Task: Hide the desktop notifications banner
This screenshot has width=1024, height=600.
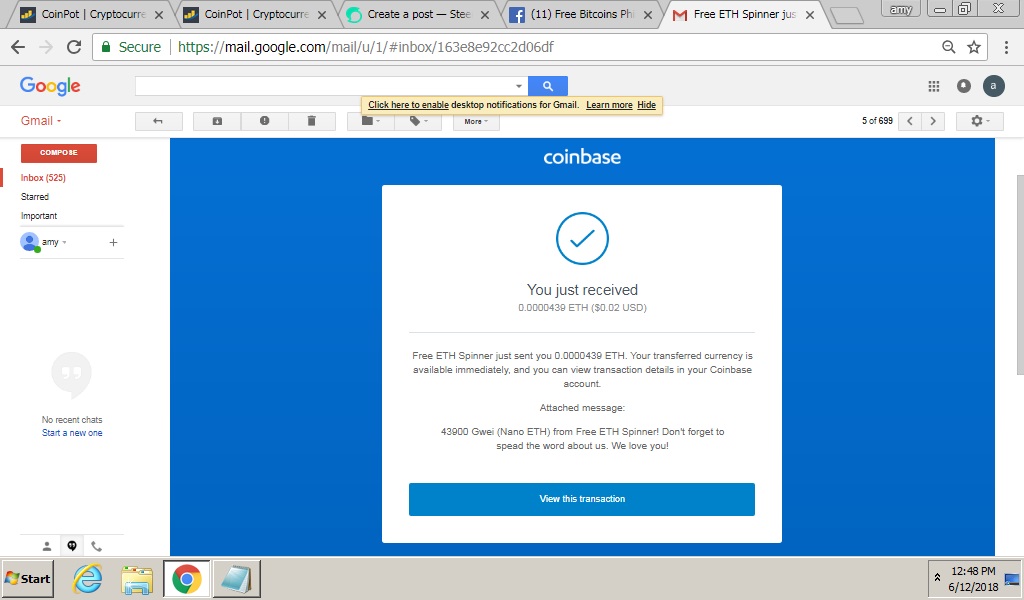Action: [x=647, y=105]
